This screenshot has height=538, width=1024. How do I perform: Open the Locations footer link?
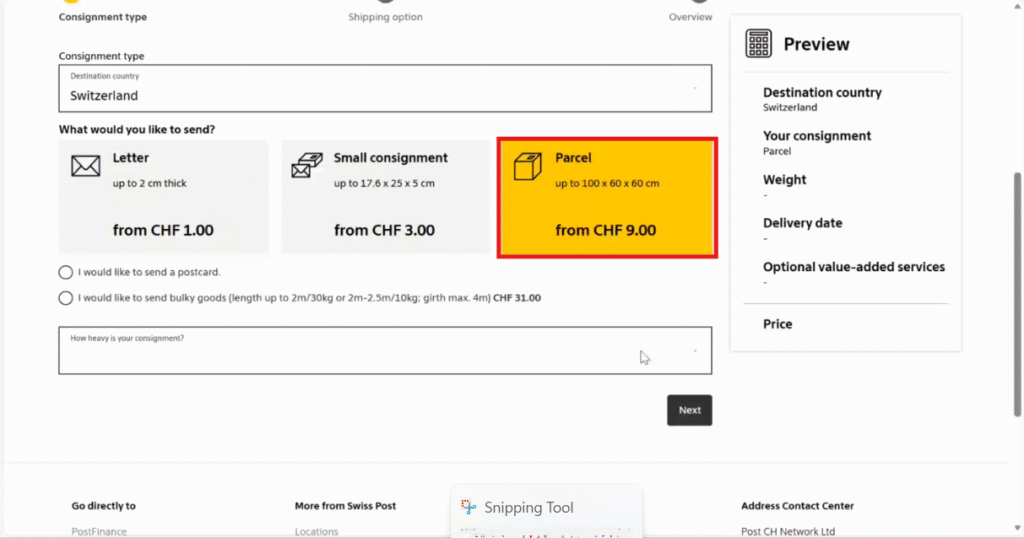point(316,531)
